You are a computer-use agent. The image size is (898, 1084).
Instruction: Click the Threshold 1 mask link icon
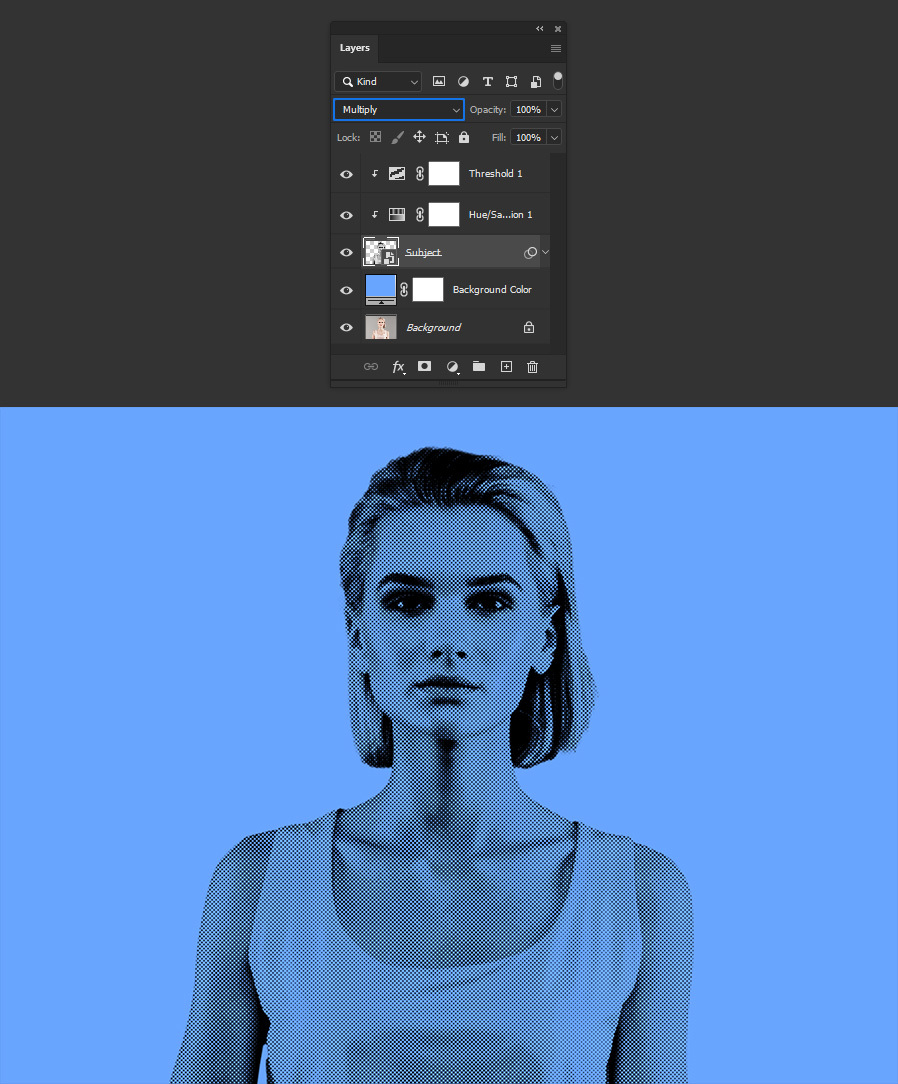tap(420, 174)
